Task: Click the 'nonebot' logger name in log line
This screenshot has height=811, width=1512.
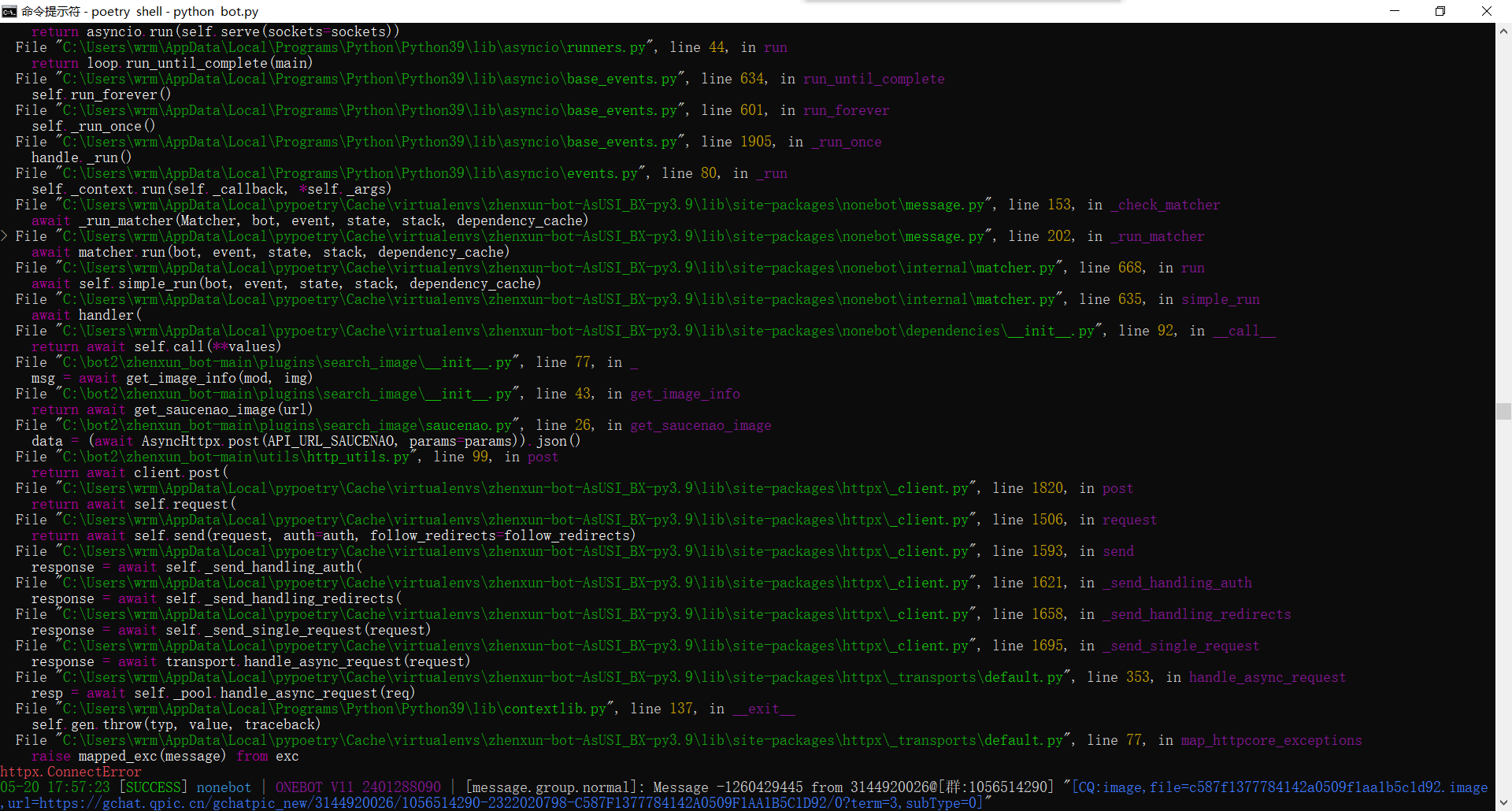Action: [x=224, y=787]
